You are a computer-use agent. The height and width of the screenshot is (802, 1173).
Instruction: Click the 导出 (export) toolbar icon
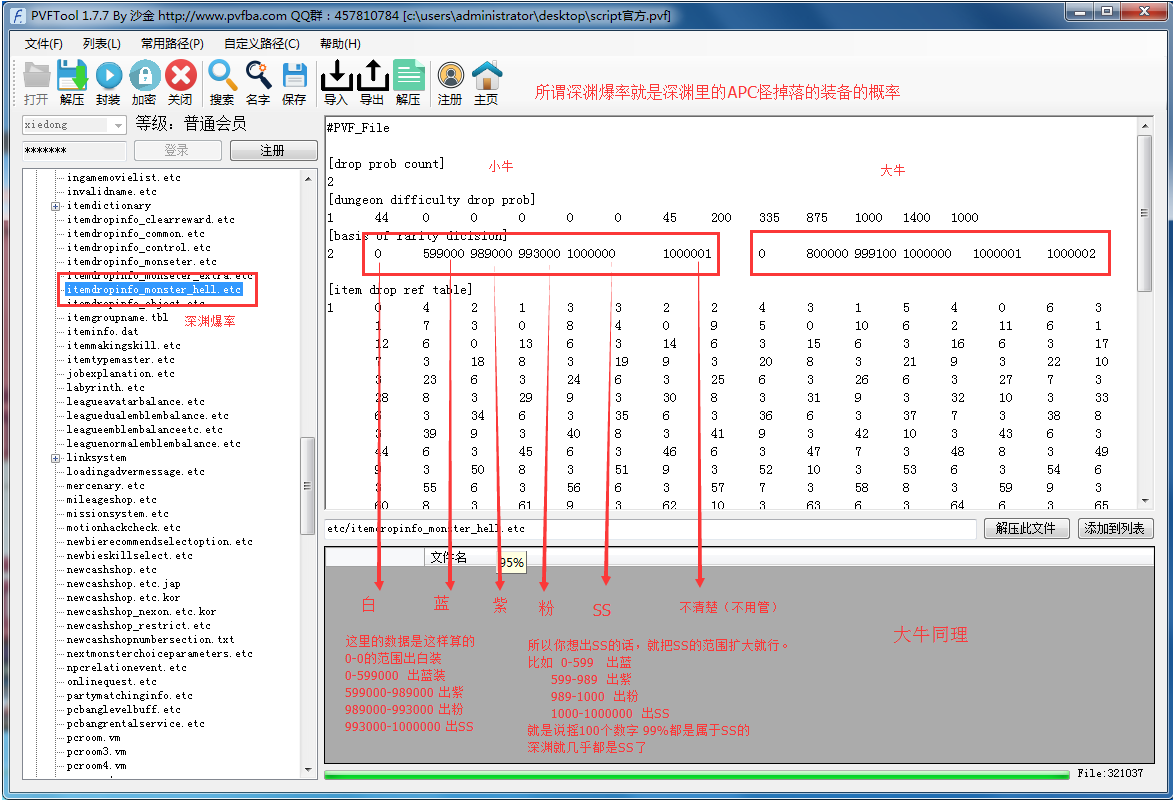(x=372, y=81)
